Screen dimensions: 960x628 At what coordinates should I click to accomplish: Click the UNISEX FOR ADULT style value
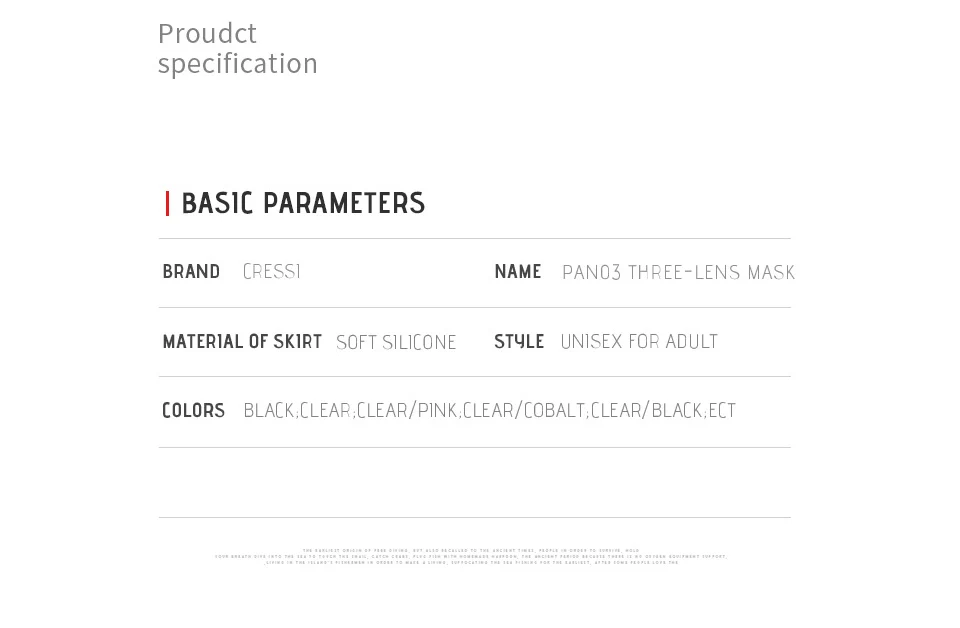click(639, 342)
